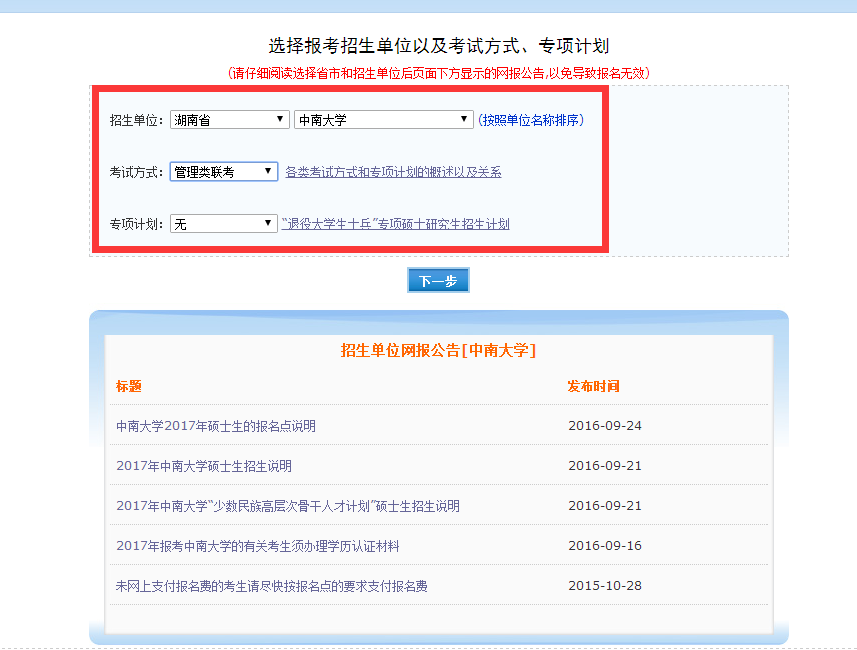857x650 pixels.
Task: Open the 2017年报考中南大学 学历认证材料 announcement
Action: (258, 546)
